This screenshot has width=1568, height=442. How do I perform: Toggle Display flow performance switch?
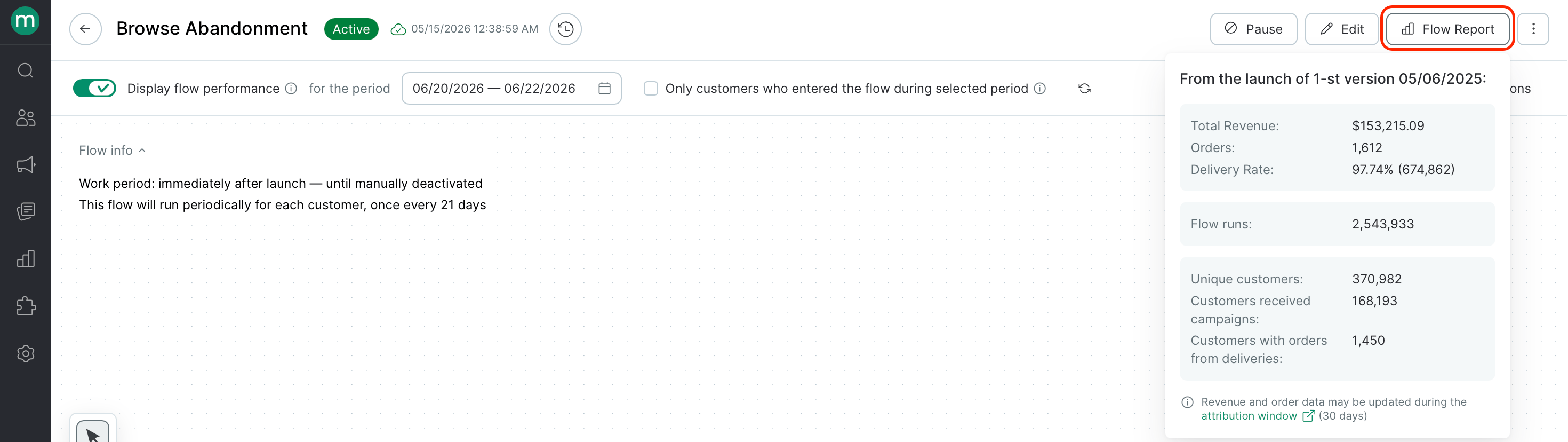[x=94, y=89]
